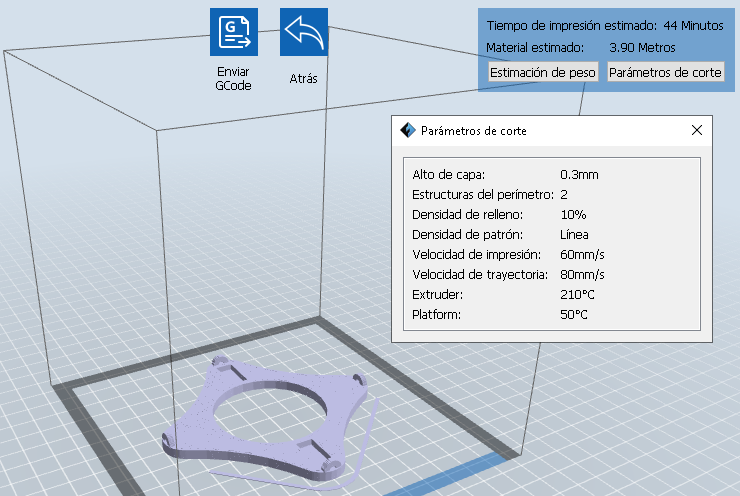Close the Parámetros de corte dialog

(697, 130)
